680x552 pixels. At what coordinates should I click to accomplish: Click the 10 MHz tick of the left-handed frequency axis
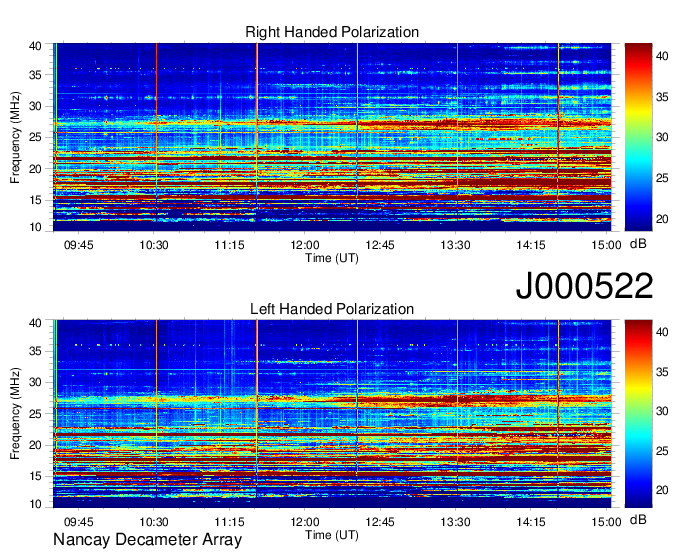(35, 504)
